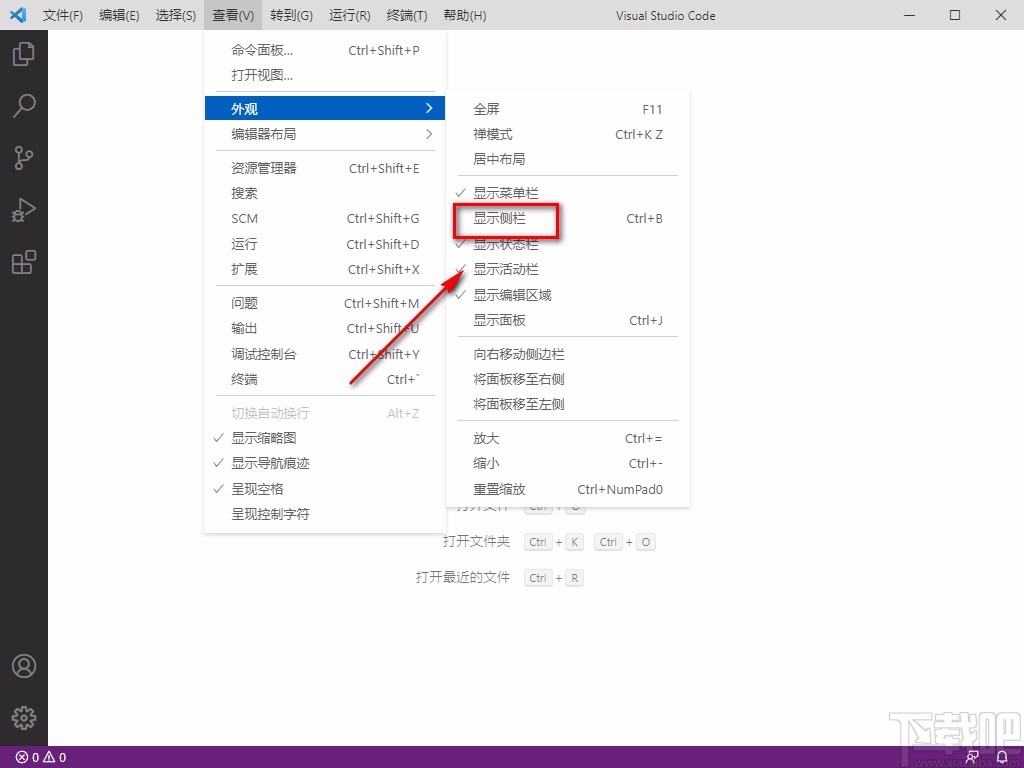Select 终端 entry in View menu list

click(x=325, y=379)
